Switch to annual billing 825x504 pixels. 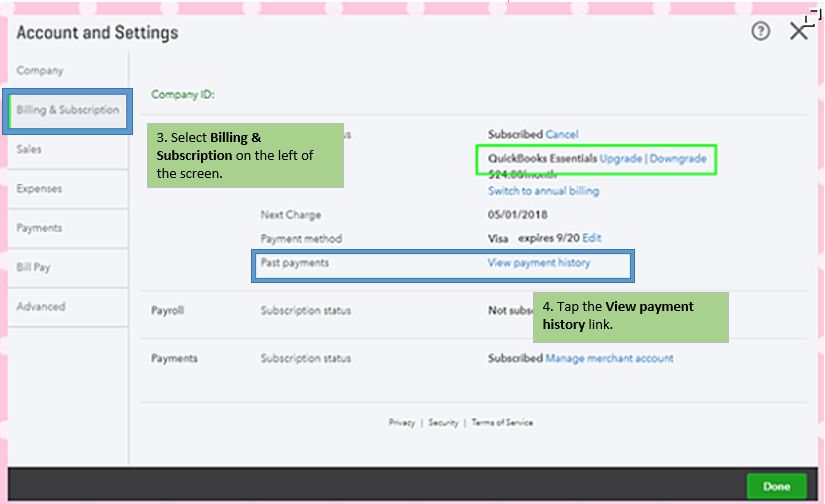543,191
